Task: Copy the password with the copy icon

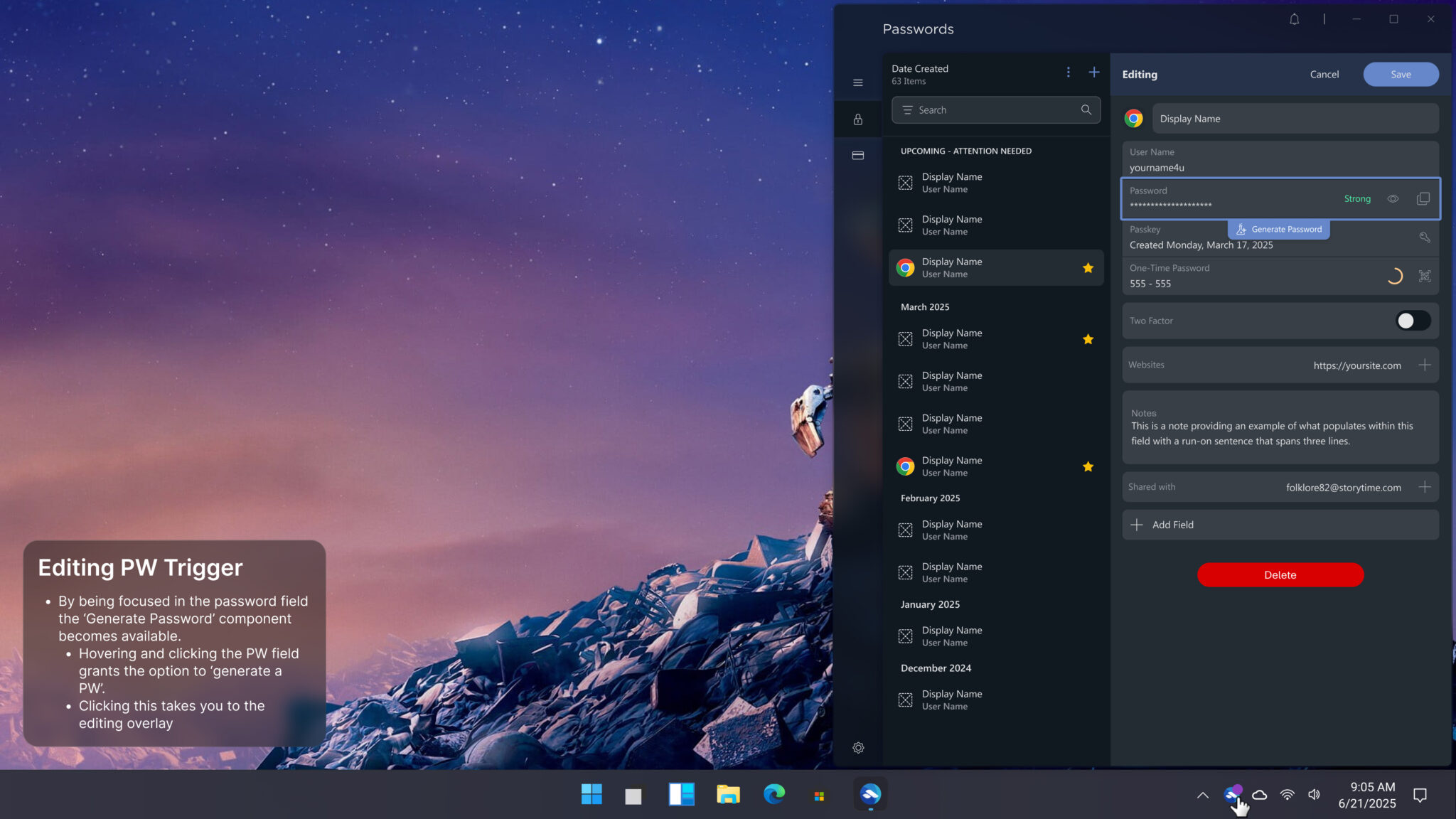Action: (x=1423, y=199)
